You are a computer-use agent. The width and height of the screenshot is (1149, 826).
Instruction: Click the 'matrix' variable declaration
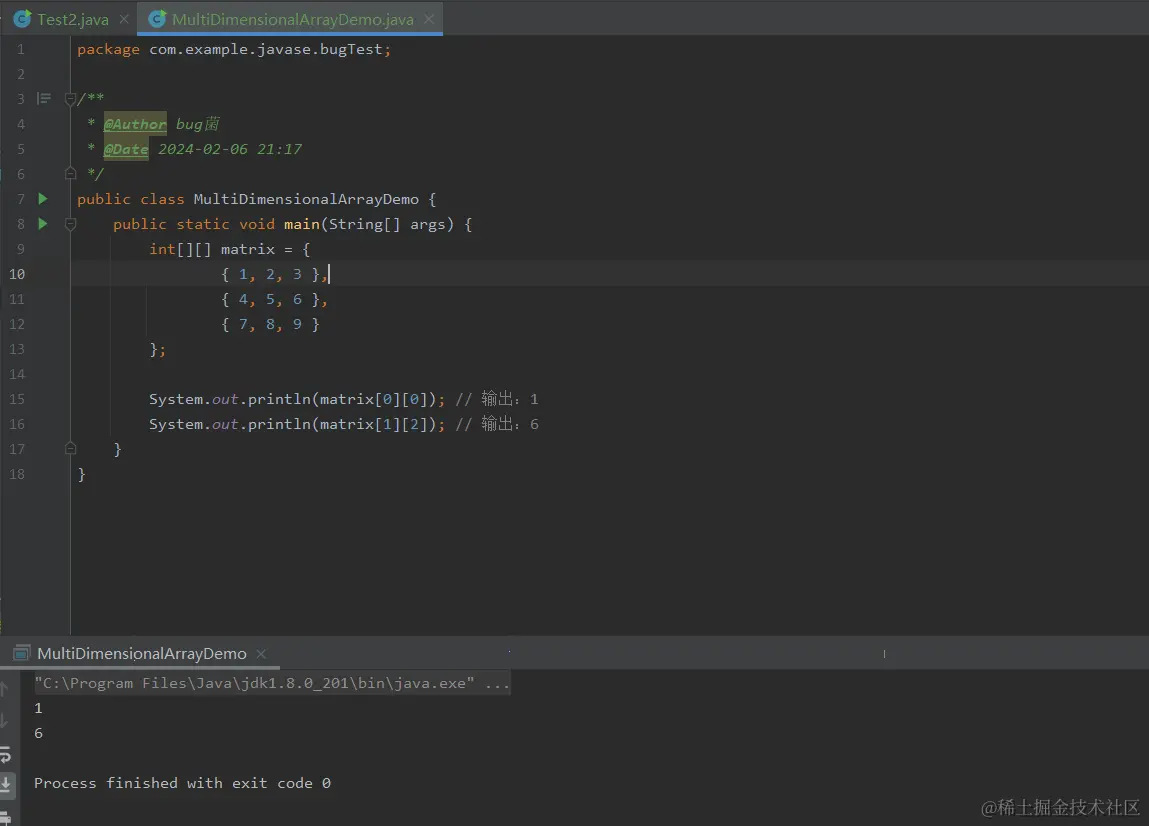(x=248, y=249)
